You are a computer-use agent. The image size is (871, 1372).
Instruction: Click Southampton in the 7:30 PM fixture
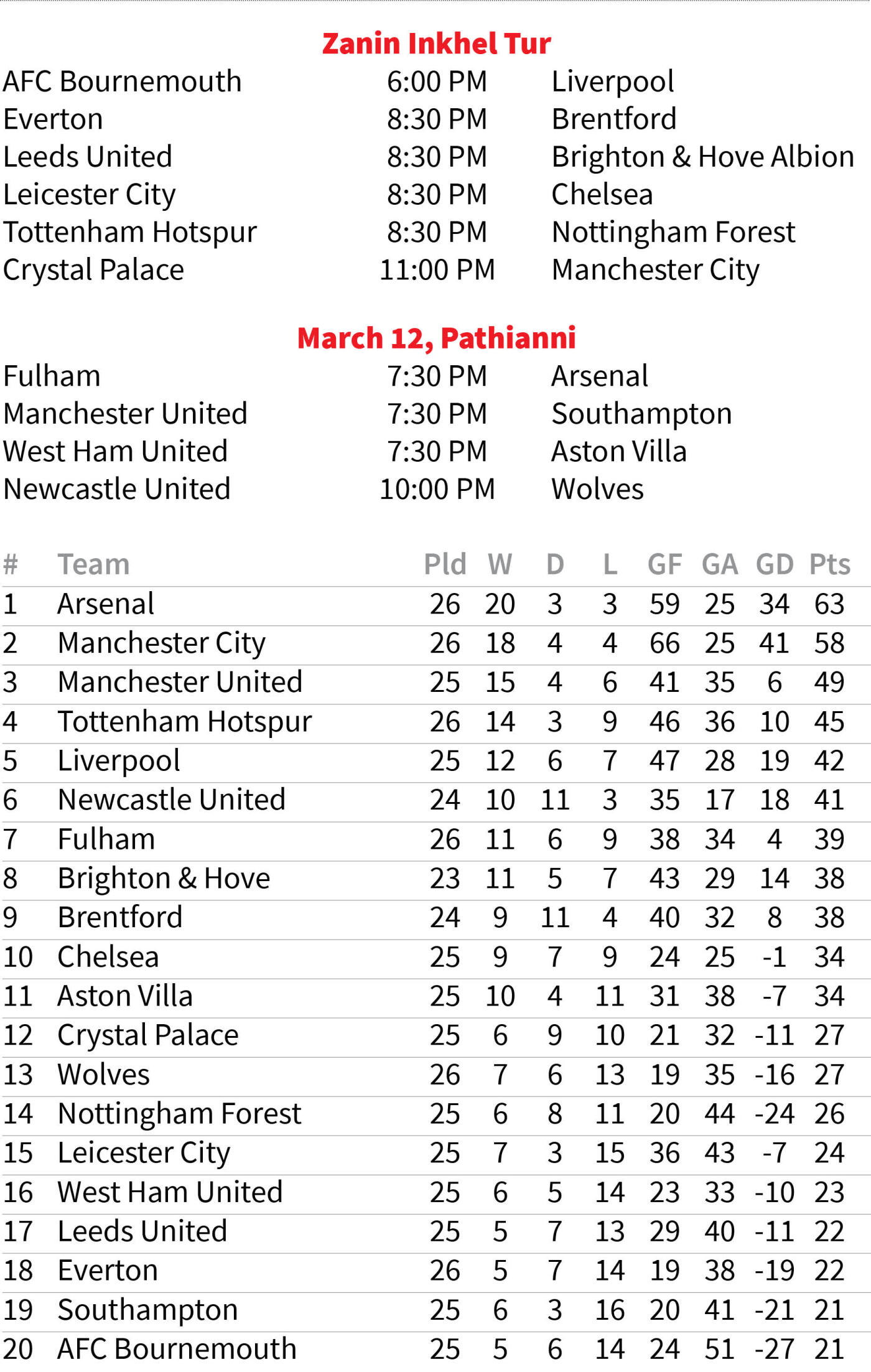[x=641, y=414]
